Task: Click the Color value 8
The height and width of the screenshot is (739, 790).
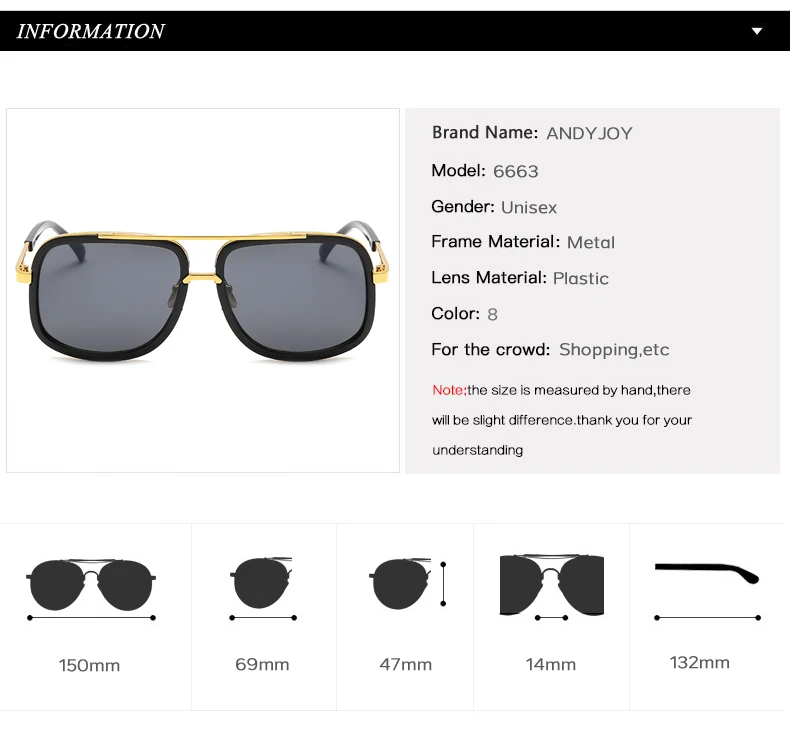Action: click(492, 314)
